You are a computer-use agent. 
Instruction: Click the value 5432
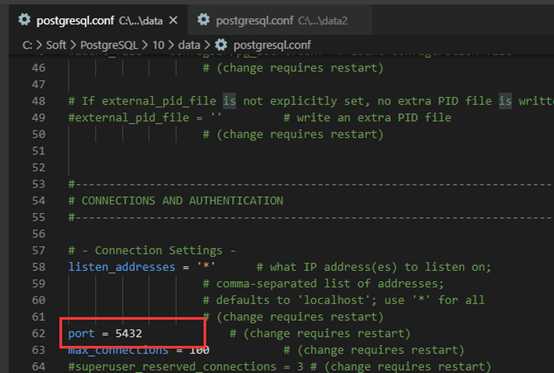point(129,333)
